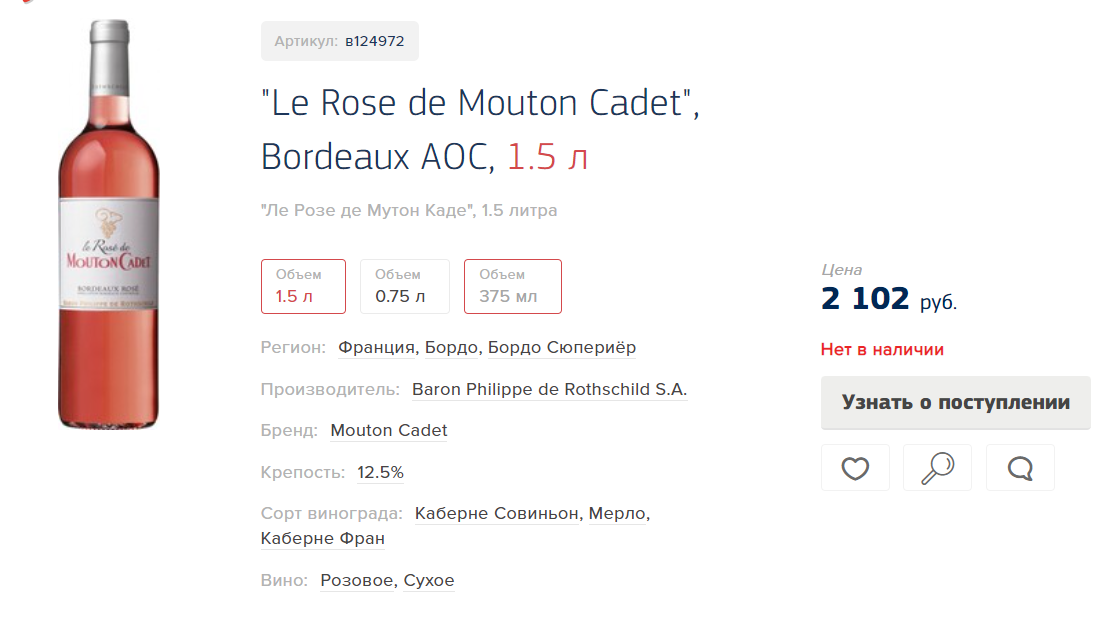Select the 1.5 л volume option
The width and height of the screenshot is (1118, 621).
(x=304, y=287)
